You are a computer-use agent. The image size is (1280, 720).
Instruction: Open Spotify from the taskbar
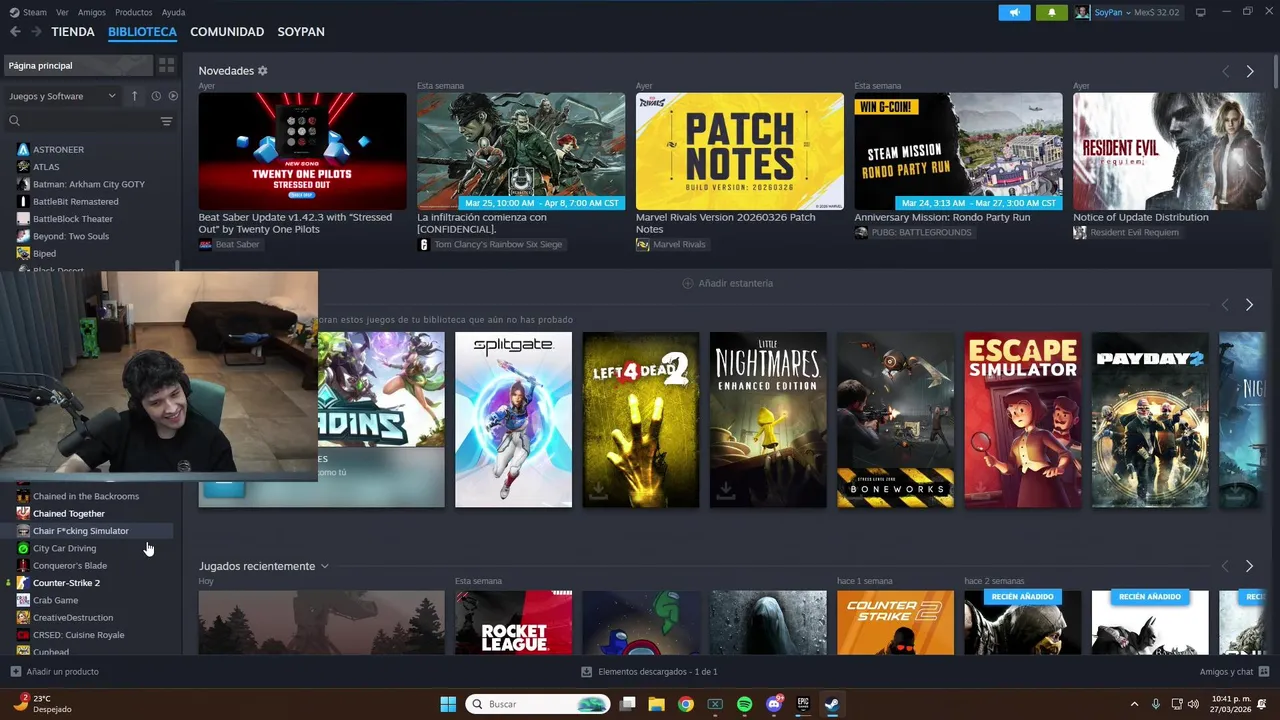pyautogui.click(x=744, y=704)
